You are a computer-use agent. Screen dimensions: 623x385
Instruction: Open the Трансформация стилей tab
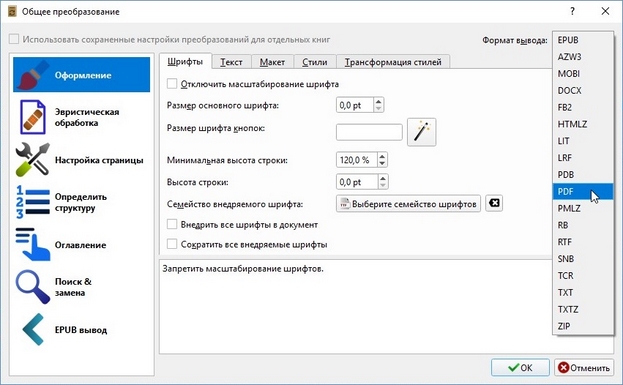click(393, 62)
